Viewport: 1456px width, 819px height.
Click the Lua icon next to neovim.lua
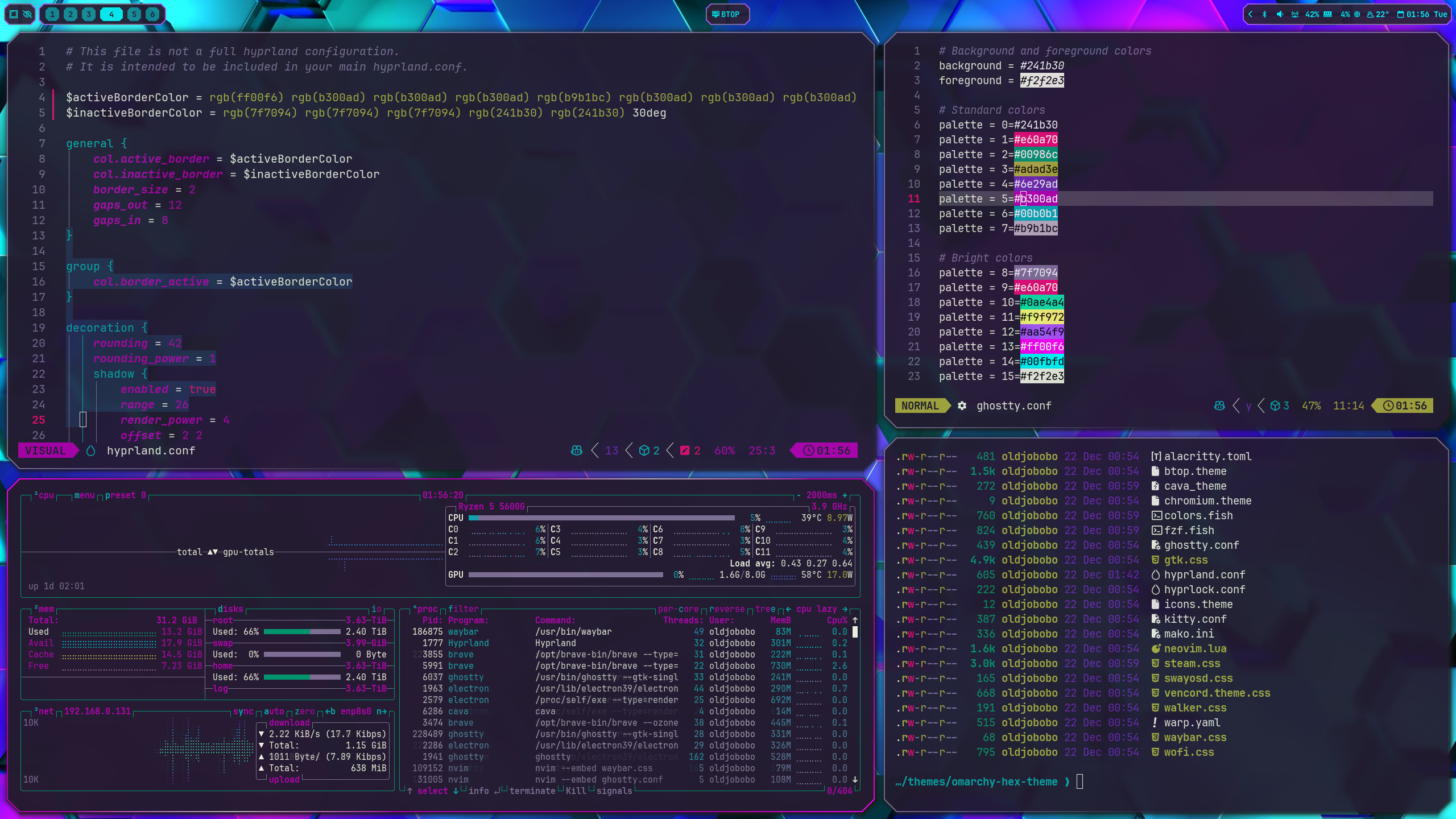coord(1156,649)
